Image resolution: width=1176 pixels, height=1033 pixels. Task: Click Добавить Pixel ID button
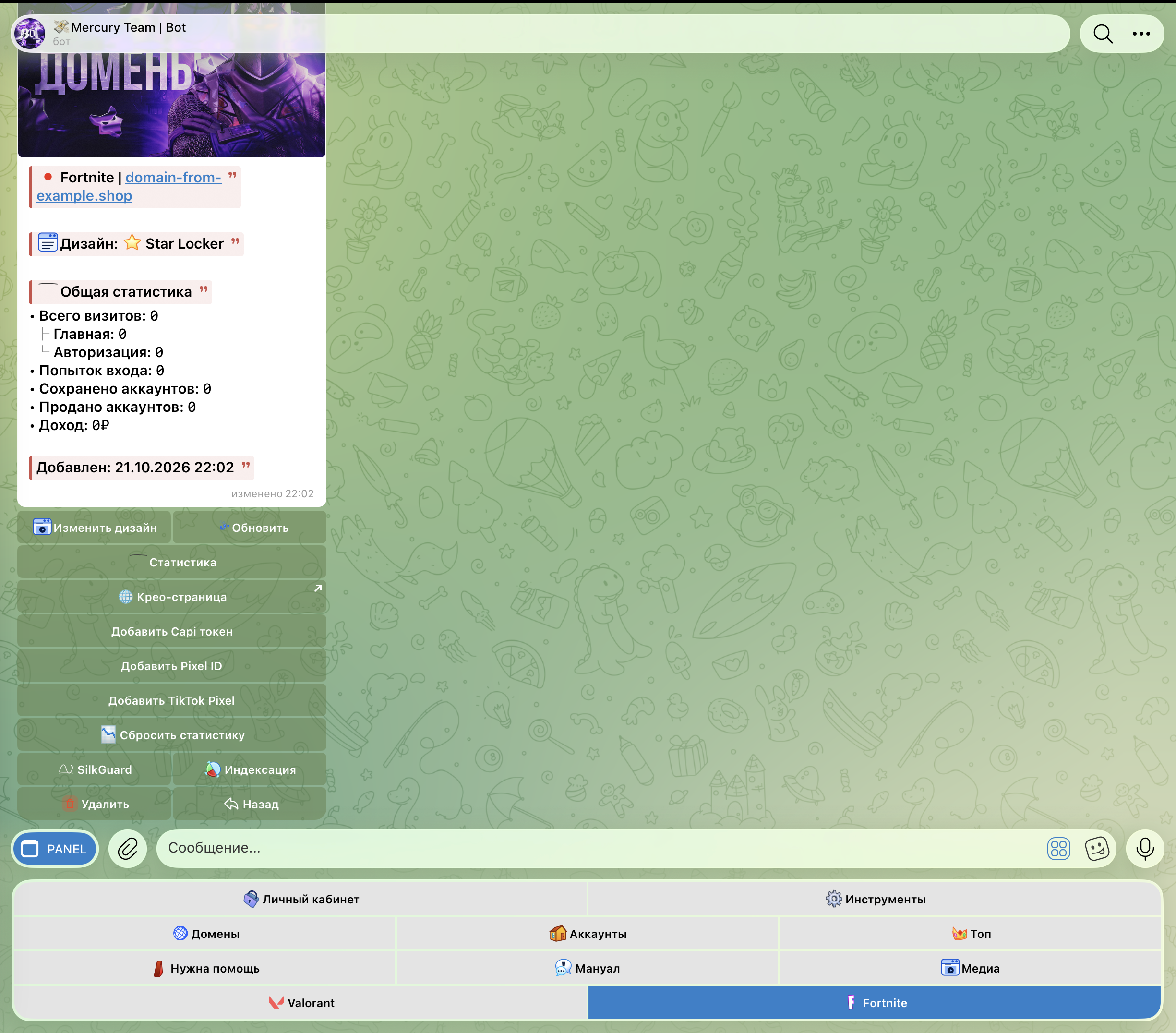(x=171, y=665)
